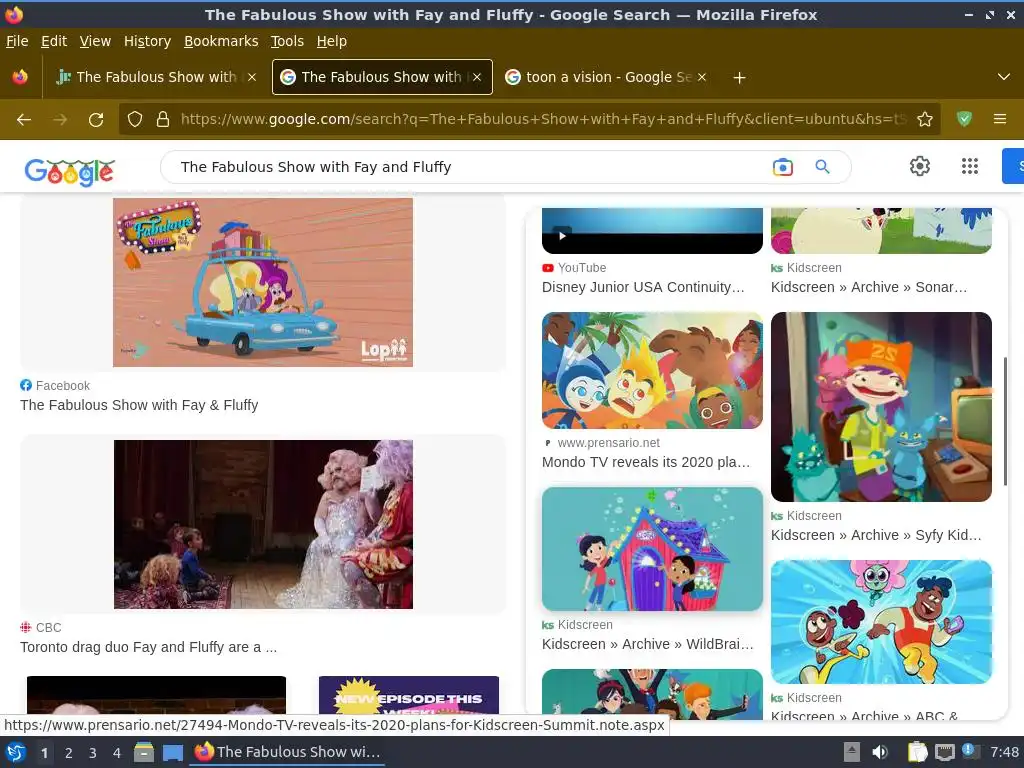Open the Tools menu
The image size is (1024, 768).
[287, 41]
